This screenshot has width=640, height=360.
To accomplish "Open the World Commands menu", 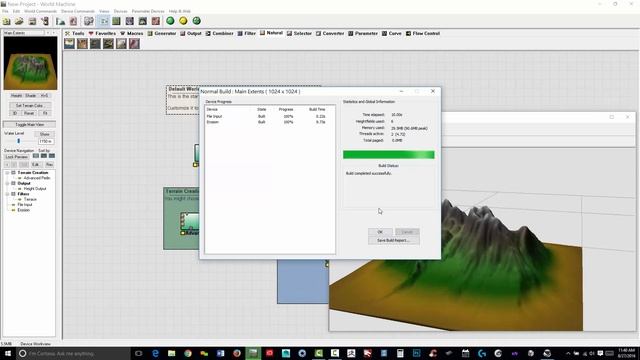I will pos(40,11).
